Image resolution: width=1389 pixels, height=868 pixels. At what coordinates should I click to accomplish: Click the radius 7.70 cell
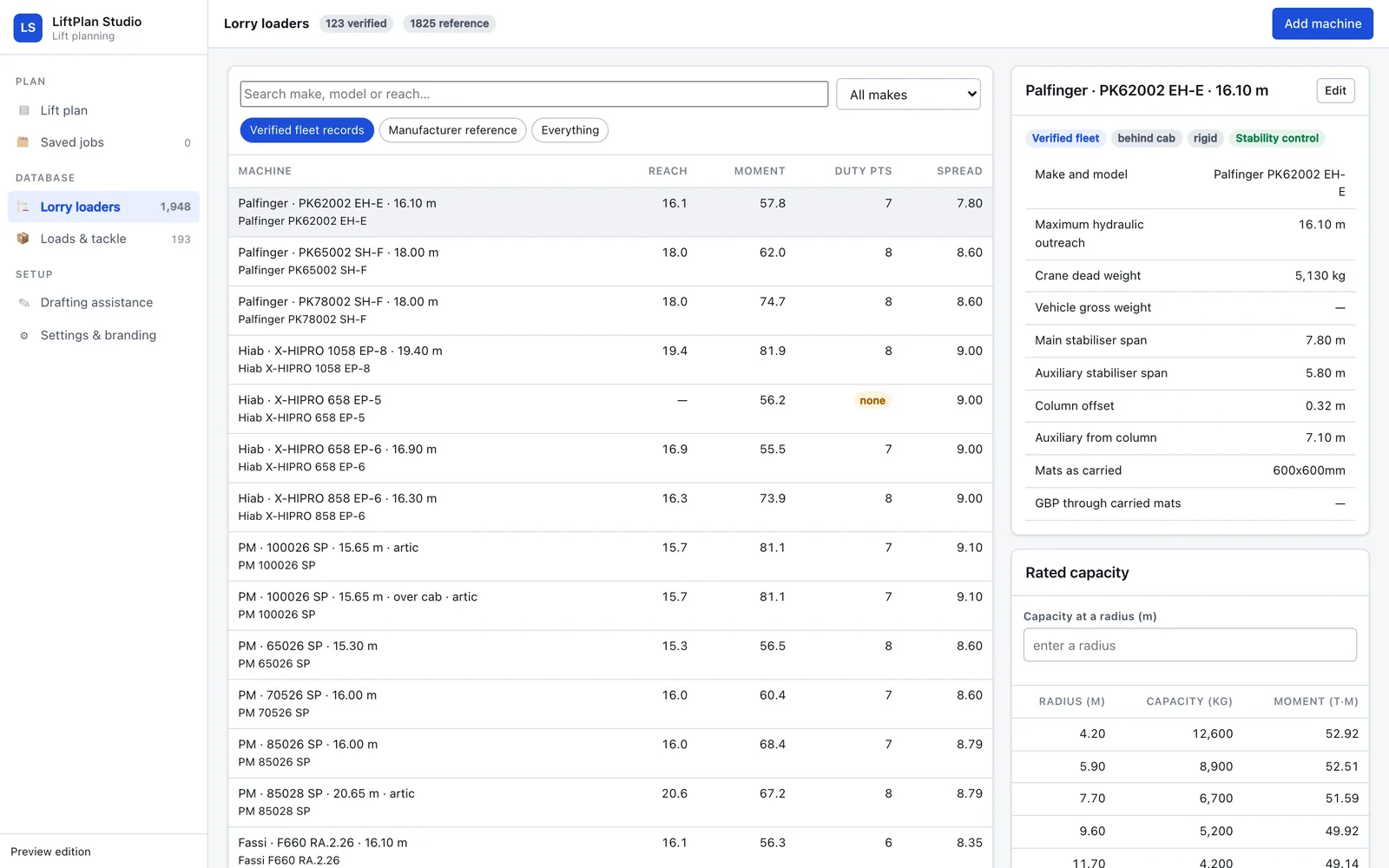(x=1092, y=799)
